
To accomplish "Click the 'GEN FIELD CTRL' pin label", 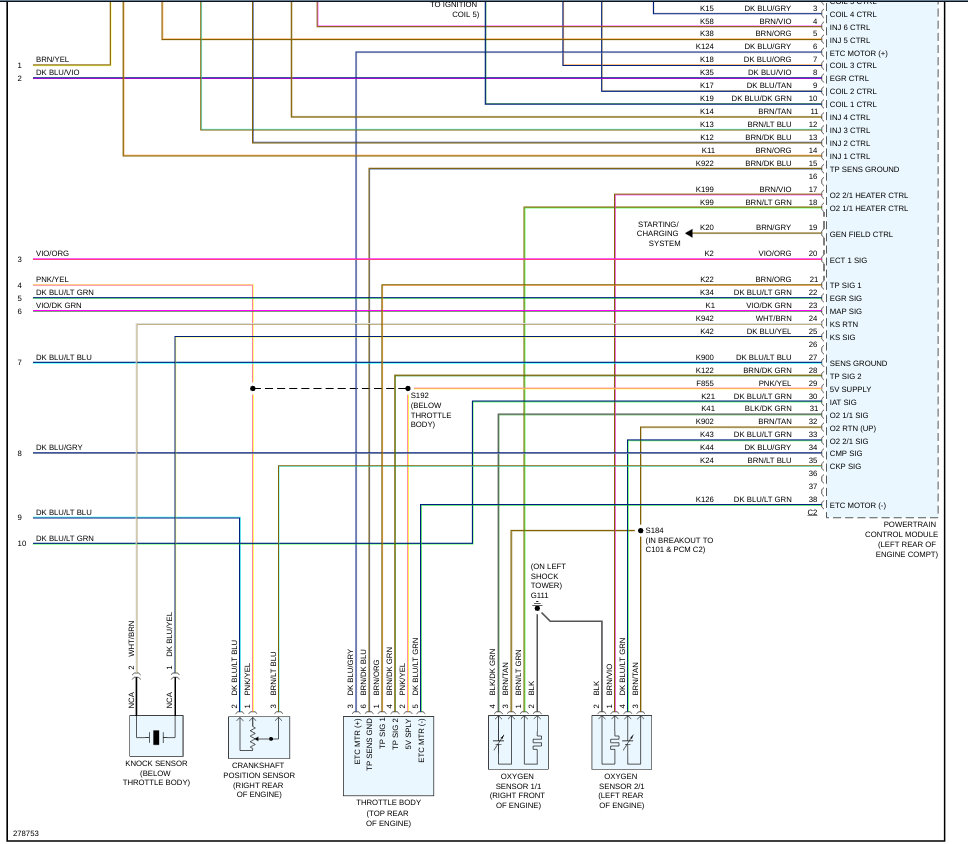I will coord(861,234).
